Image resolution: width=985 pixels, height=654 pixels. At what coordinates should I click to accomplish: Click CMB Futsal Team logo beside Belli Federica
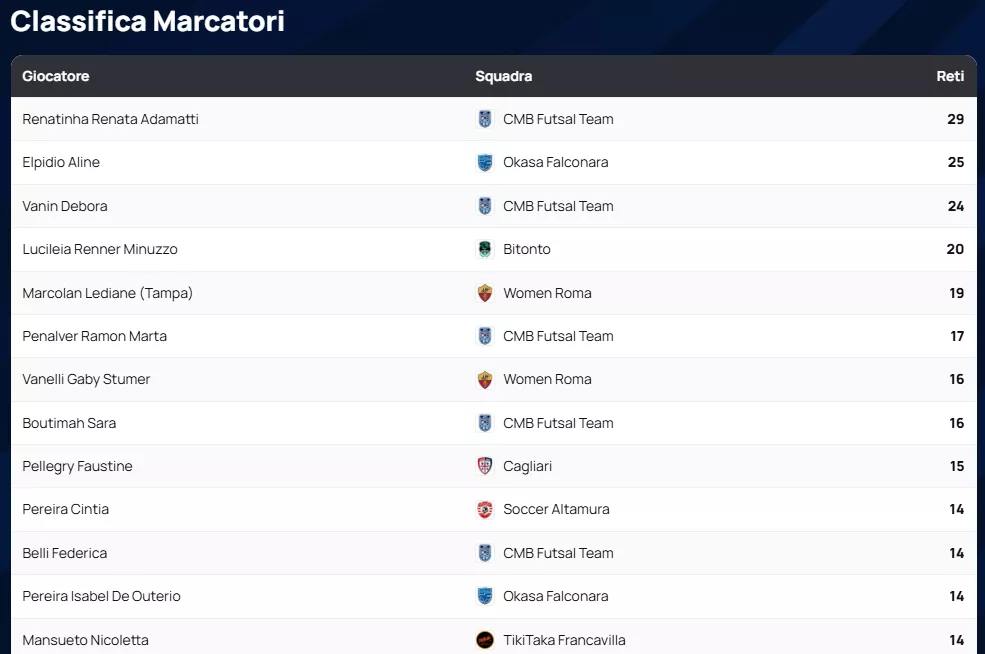point(485,553)
